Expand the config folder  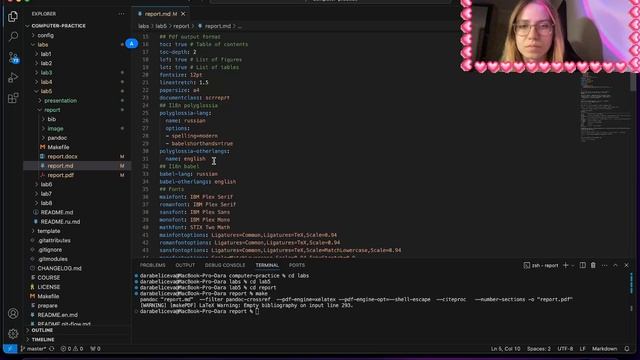[45, 36]
